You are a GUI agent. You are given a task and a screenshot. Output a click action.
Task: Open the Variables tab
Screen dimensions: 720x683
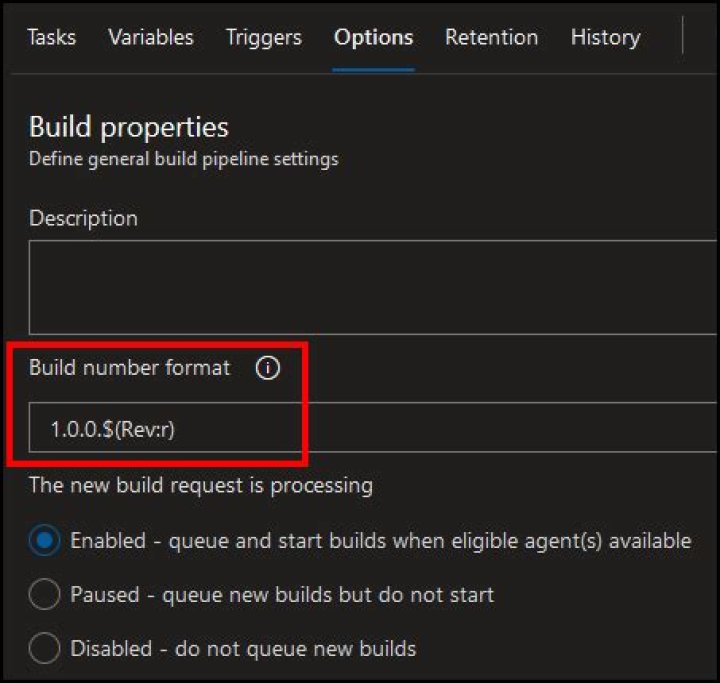pyautogui.click(x=151, y=38)
